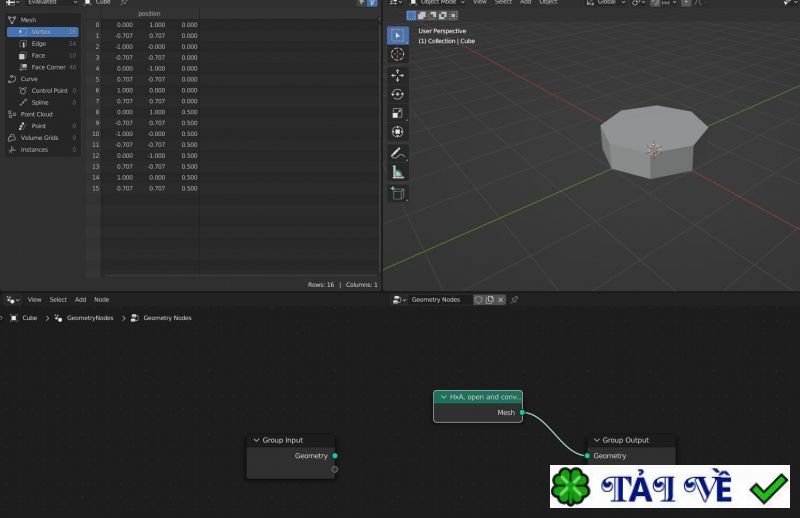Select the Annotate tool
Screen dimensions: 800x518
pyautogui.click(x=398, y=154)
